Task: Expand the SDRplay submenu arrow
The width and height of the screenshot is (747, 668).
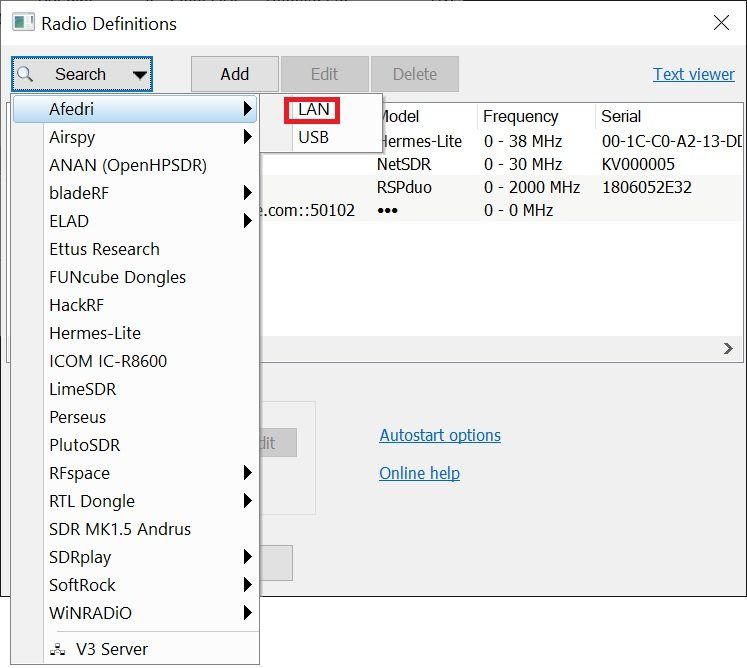Action: (x=247, y=557)
